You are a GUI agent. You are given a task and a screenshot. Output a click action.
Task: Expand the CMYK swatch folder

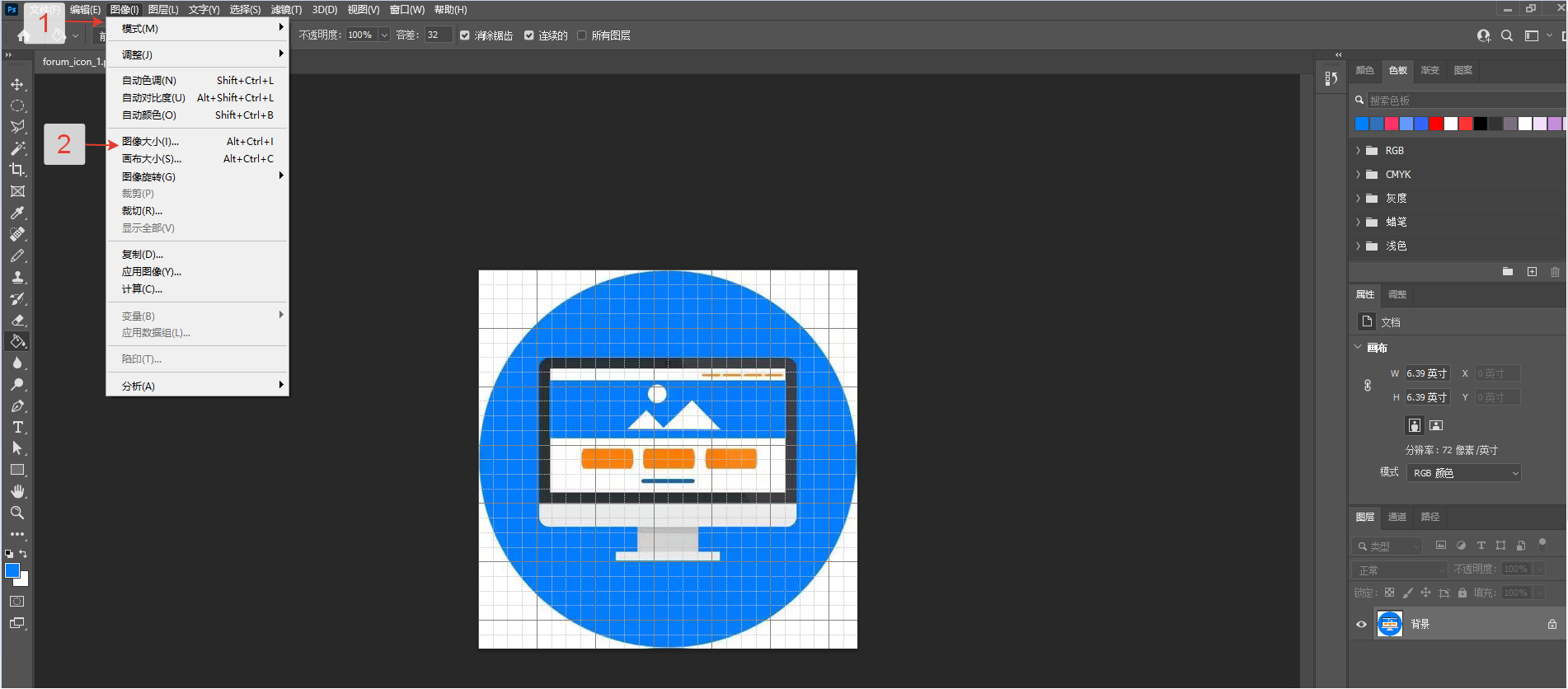[x=1358, y=175]
